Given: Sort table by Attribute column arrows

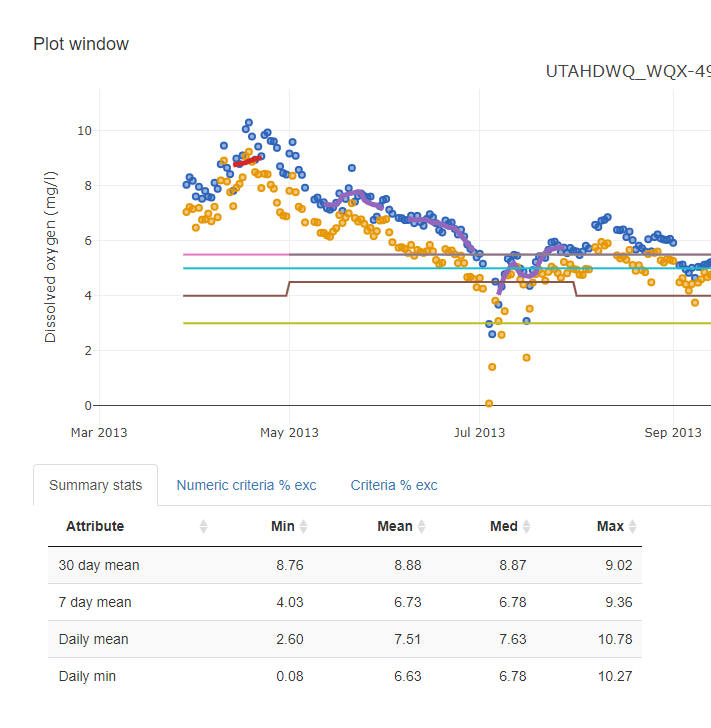Looking at the screenshot, I should pos(204,527).
